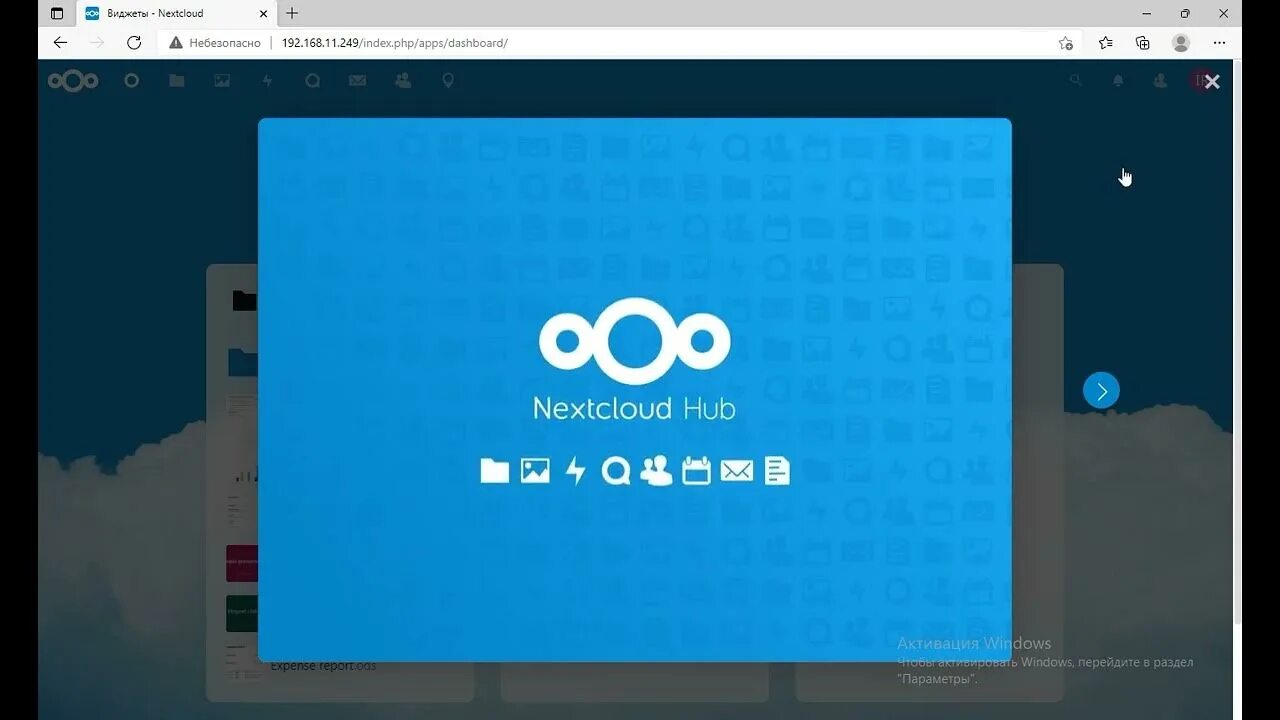Open the search magnifier in the header
The image size is (1280, 720).
point(1076,81)
